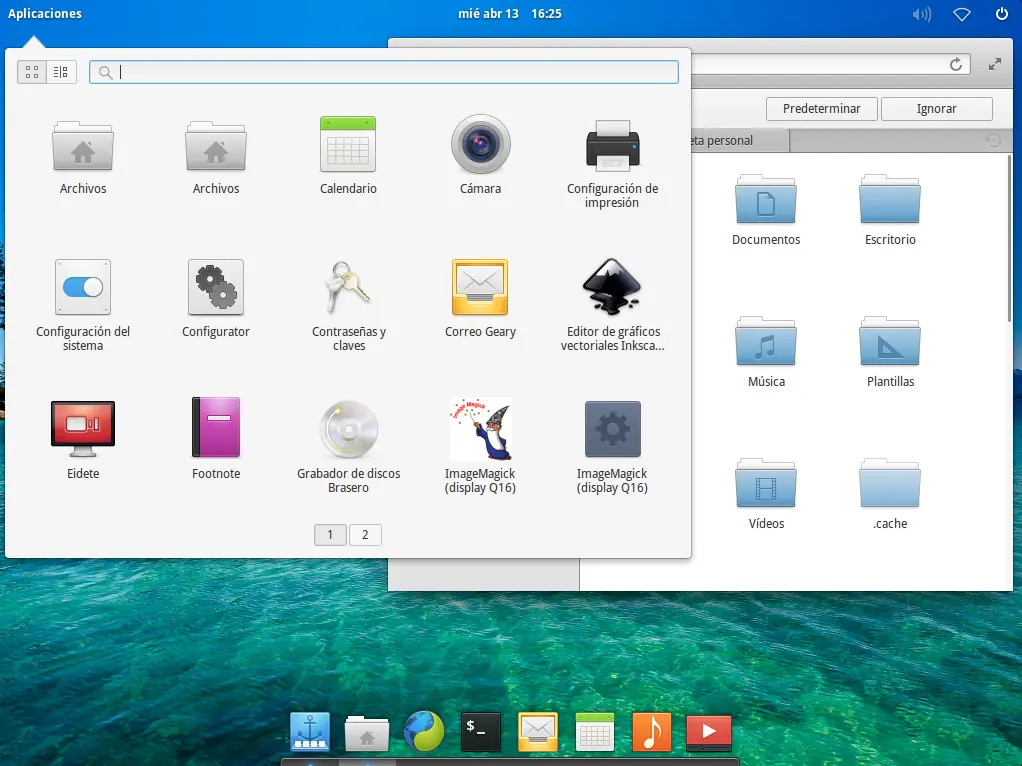Viewport: 1022px width, 766px height.
Task: Open the power session menu
Action: coord(1002,14)
